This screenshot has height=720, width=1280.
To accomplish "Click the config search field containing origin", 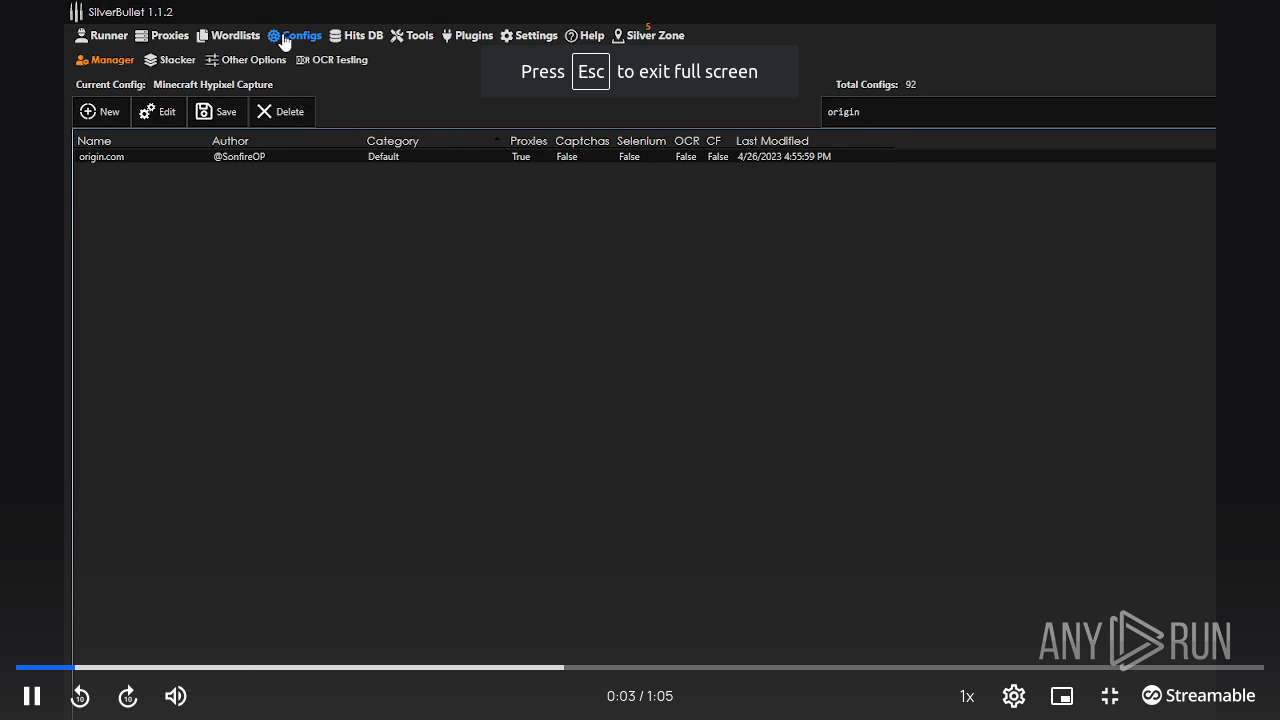I will (x=1018, y=112).
